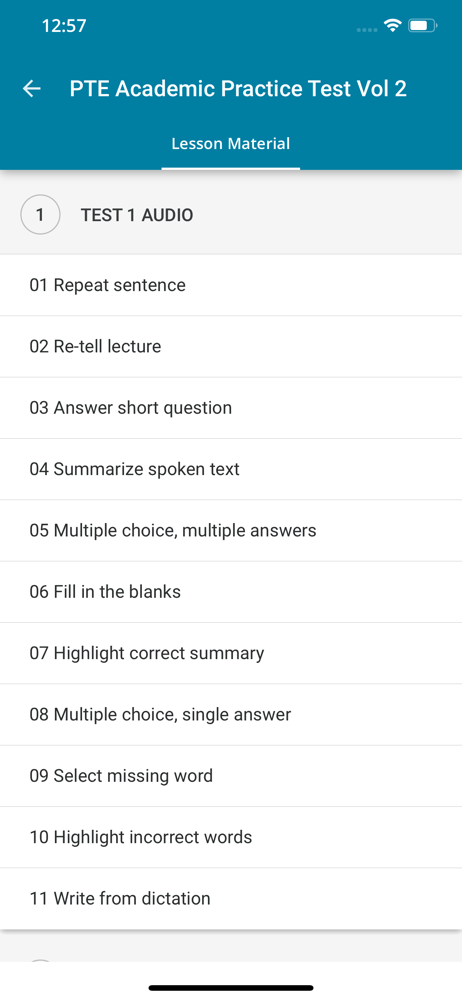This screenshot has width=462, height=1000.
Task: Tap the Wi-Fi status icon
Action: [392, 26]
